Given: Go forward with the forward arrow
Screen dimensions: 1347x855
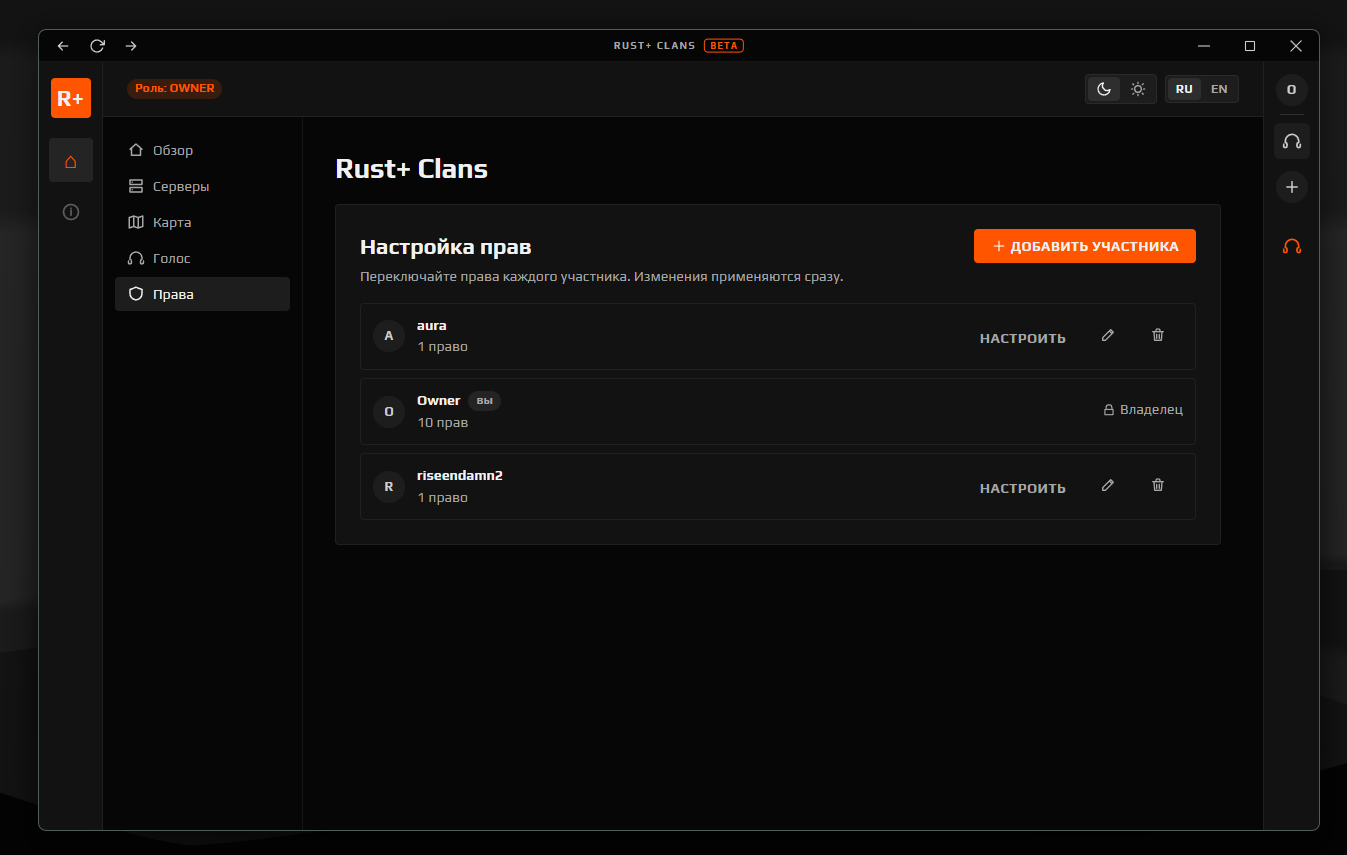Looking at the screenshot, I should [131, 46].
